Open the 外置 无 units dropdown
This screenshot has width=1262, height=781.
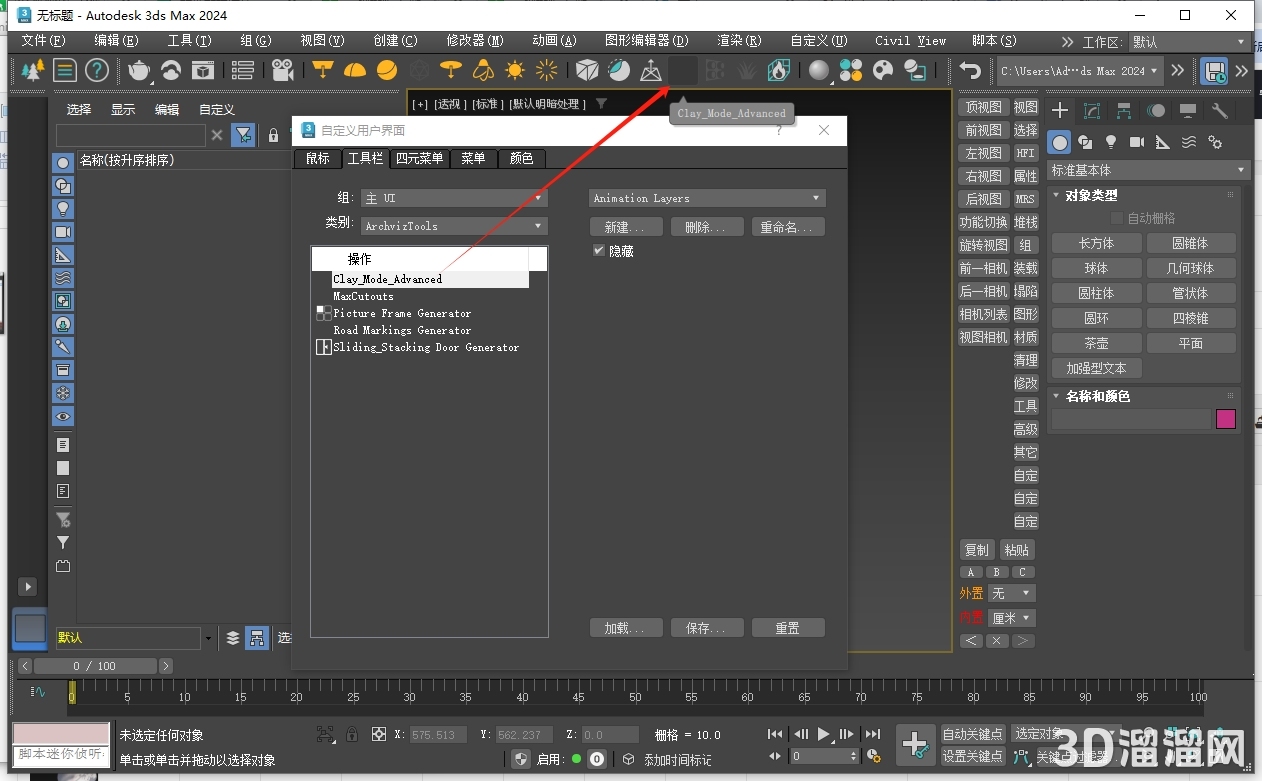(1011, 593)
